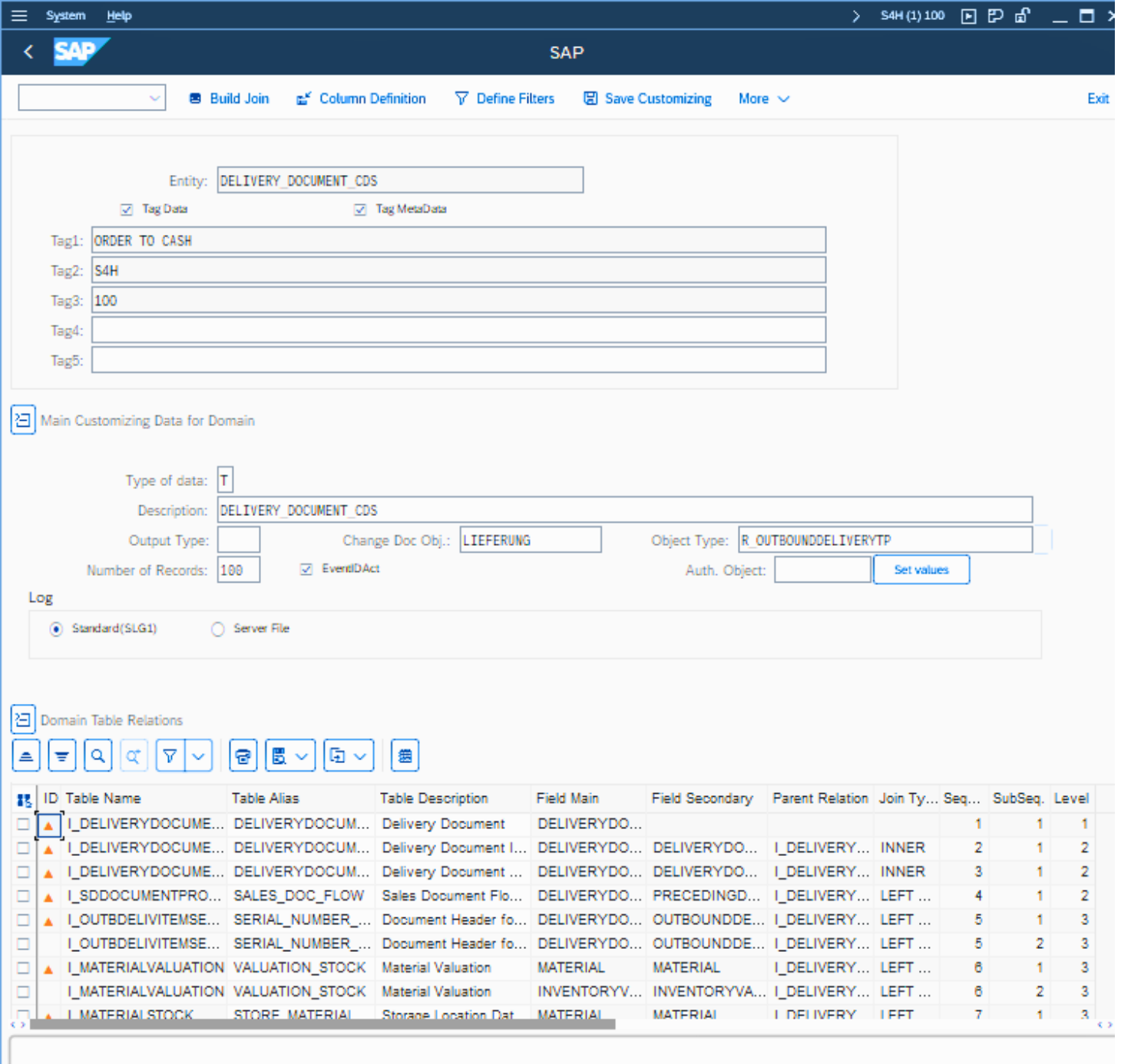Open the Help menu
The height and width of the screenshot is (1064, 1121).
119,15
